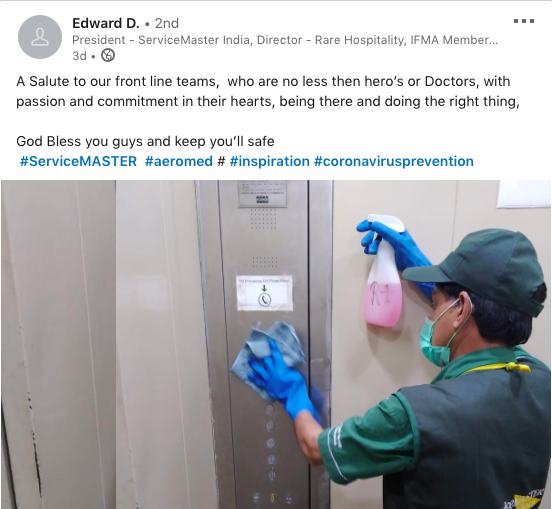Click the globe public visibility icon

click(x=108, y=56)
